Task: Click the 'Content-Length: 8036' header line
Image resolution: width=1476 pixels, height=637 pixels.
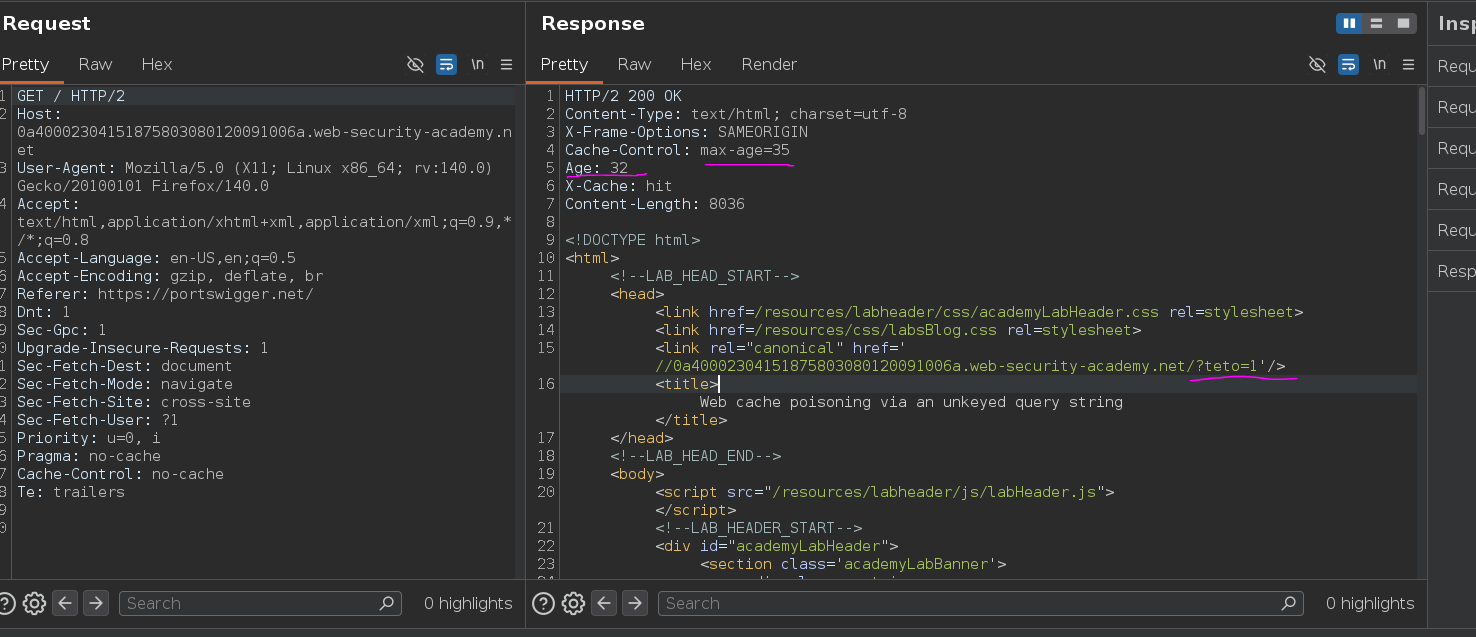Action: [x=654, y=204]
